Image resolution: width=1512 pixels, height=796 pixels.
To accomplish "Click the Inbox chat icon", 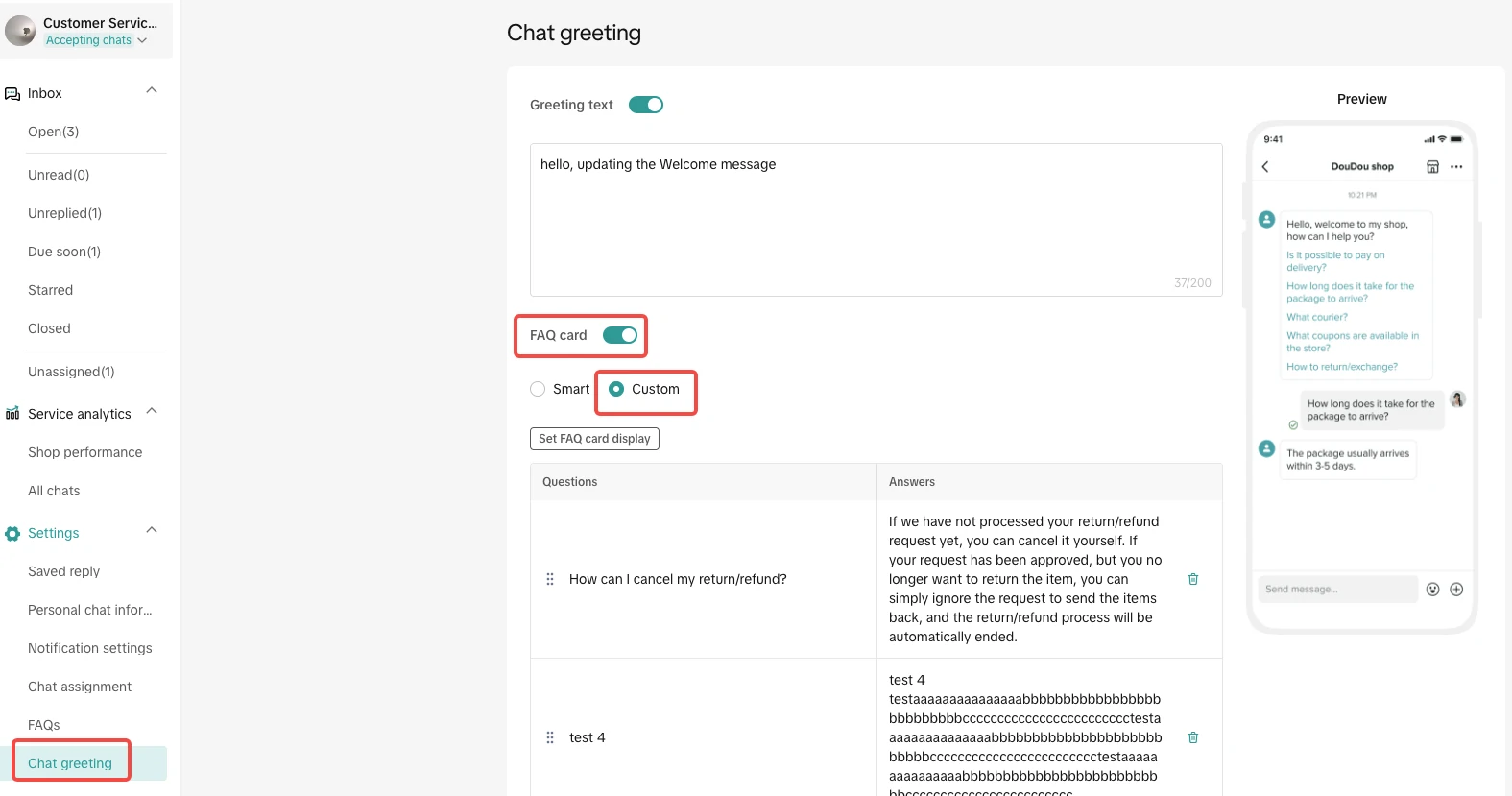I will (12, 94).
